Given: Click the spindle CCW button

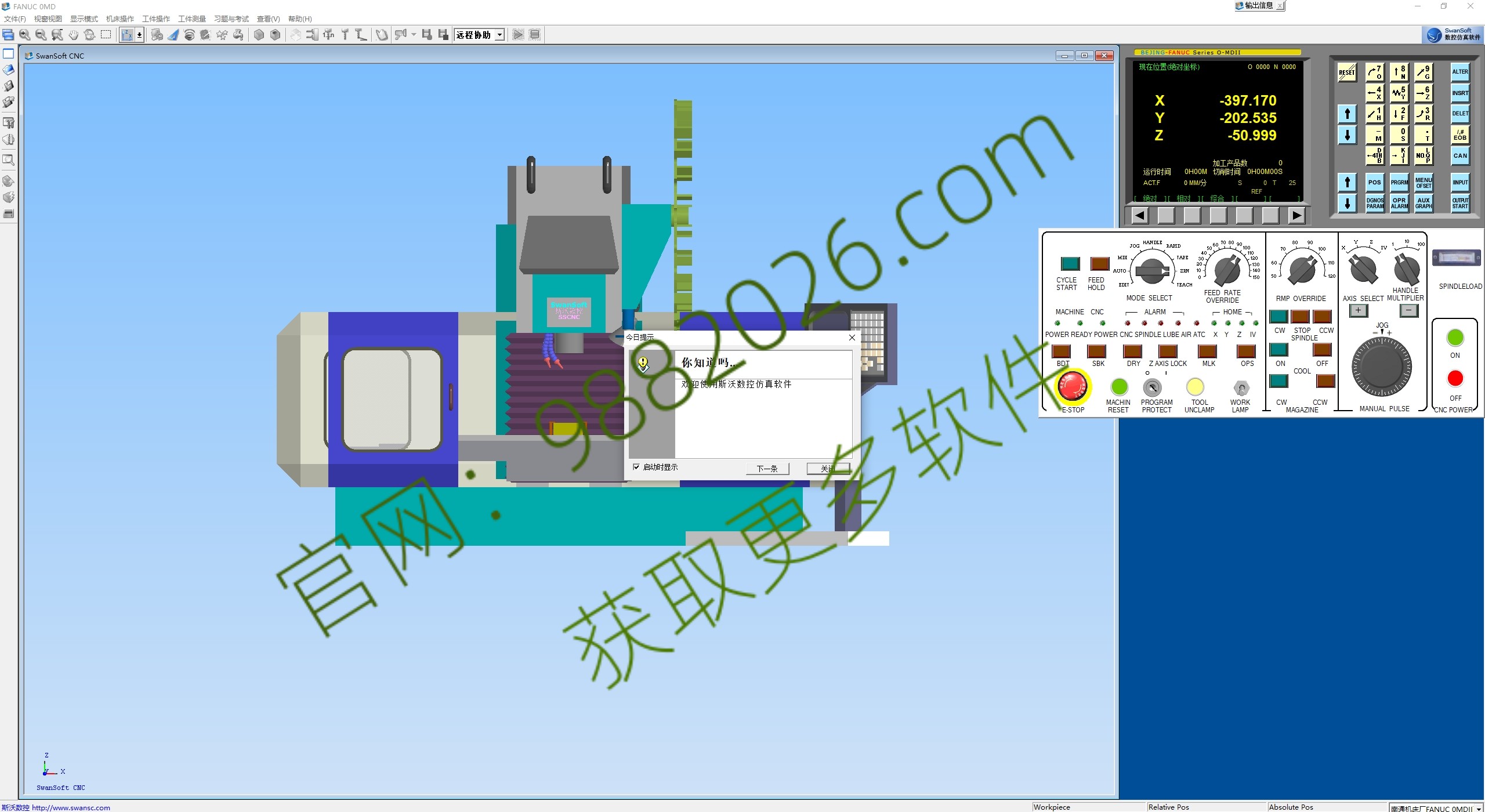Looking at the screenshot, I should click(x=1322, y=316).
